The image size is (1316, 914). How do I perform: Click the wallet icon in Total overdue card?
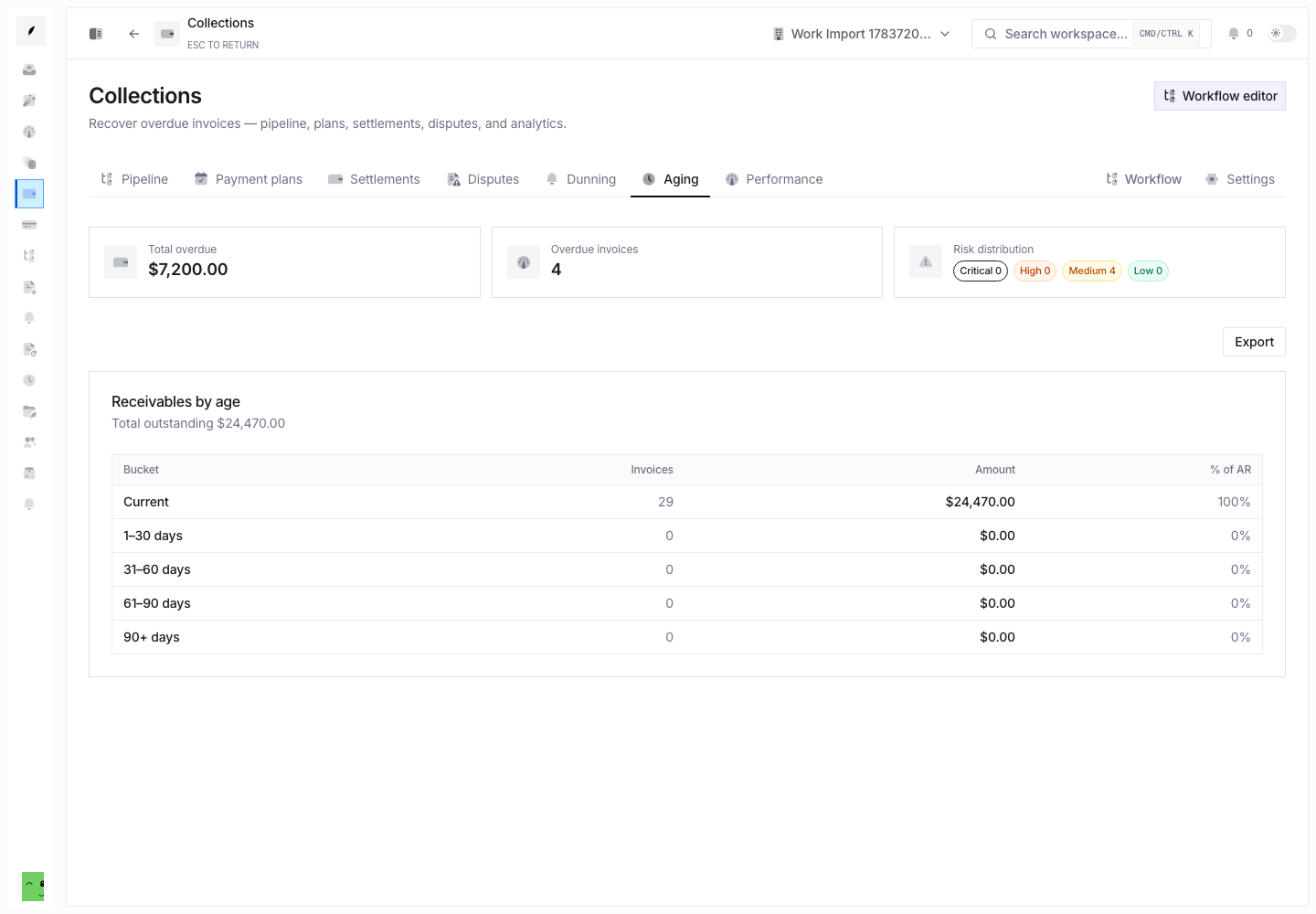[x=121, y=262]
